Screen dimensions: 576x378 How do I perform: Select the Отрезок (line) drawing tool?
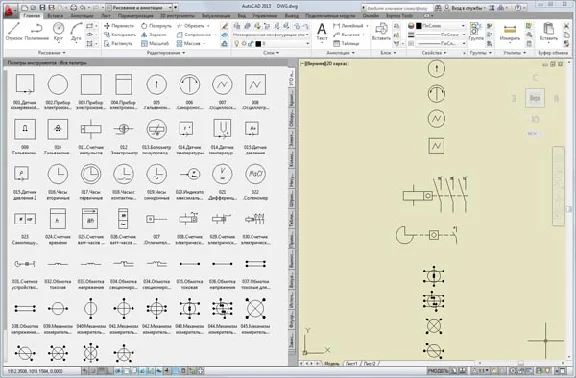14,31
